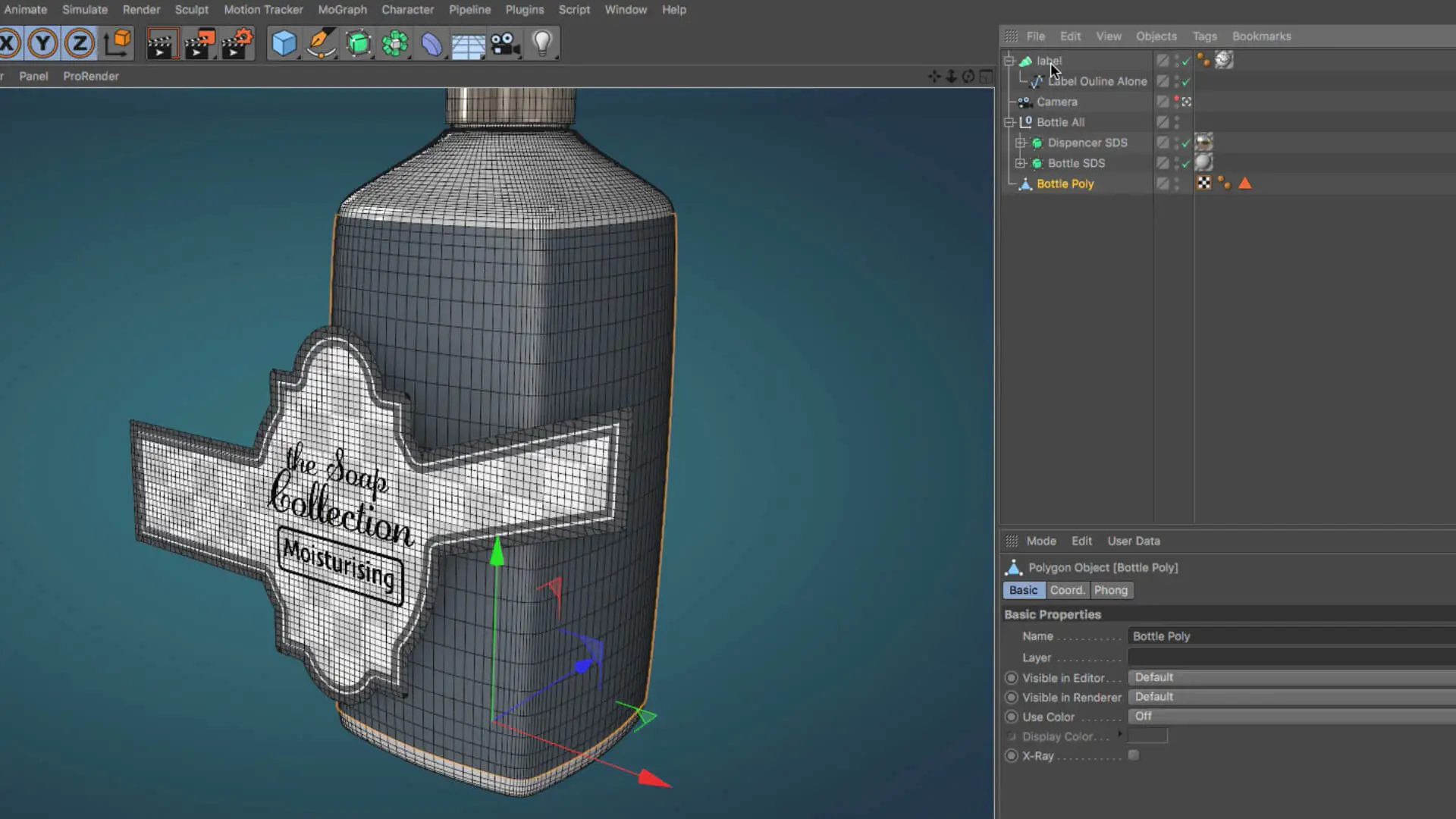The height and width of the screenshot is (819, 1456).
Task: Click toggle active view icon
Action: (986, 77)
